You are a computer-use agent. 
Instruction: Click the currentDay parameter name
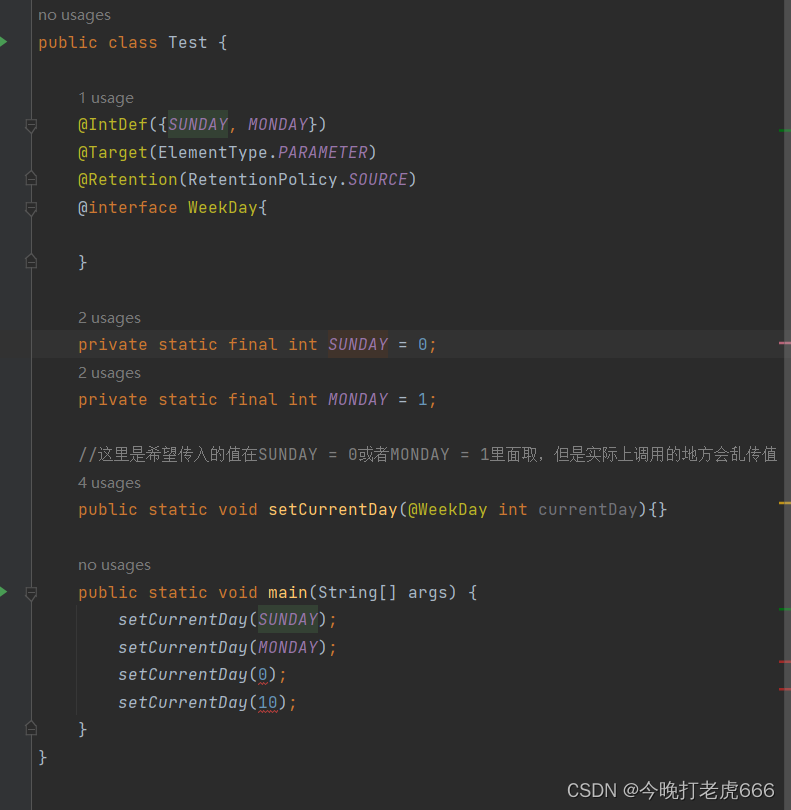(x=587, y=509)
